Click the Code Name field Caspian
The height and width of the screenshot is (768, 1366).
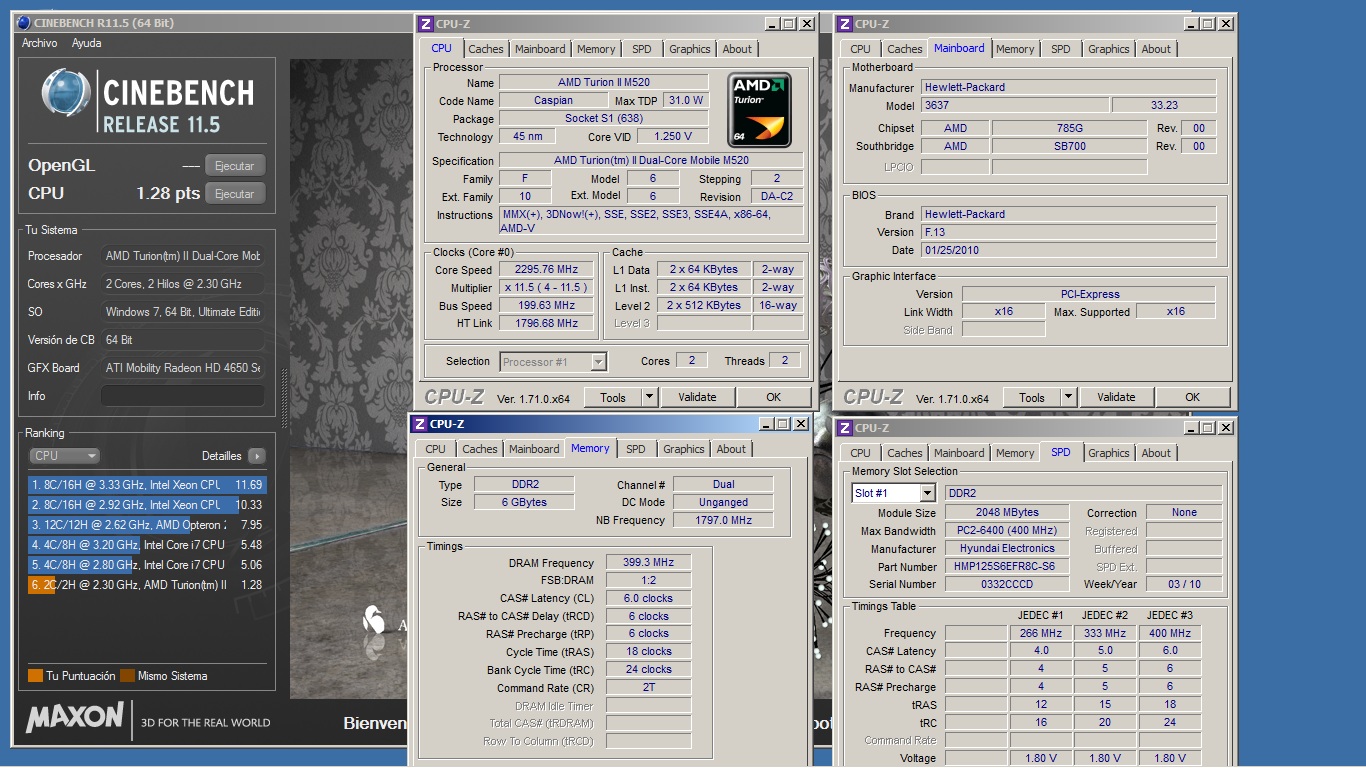[x=553, y=100]
